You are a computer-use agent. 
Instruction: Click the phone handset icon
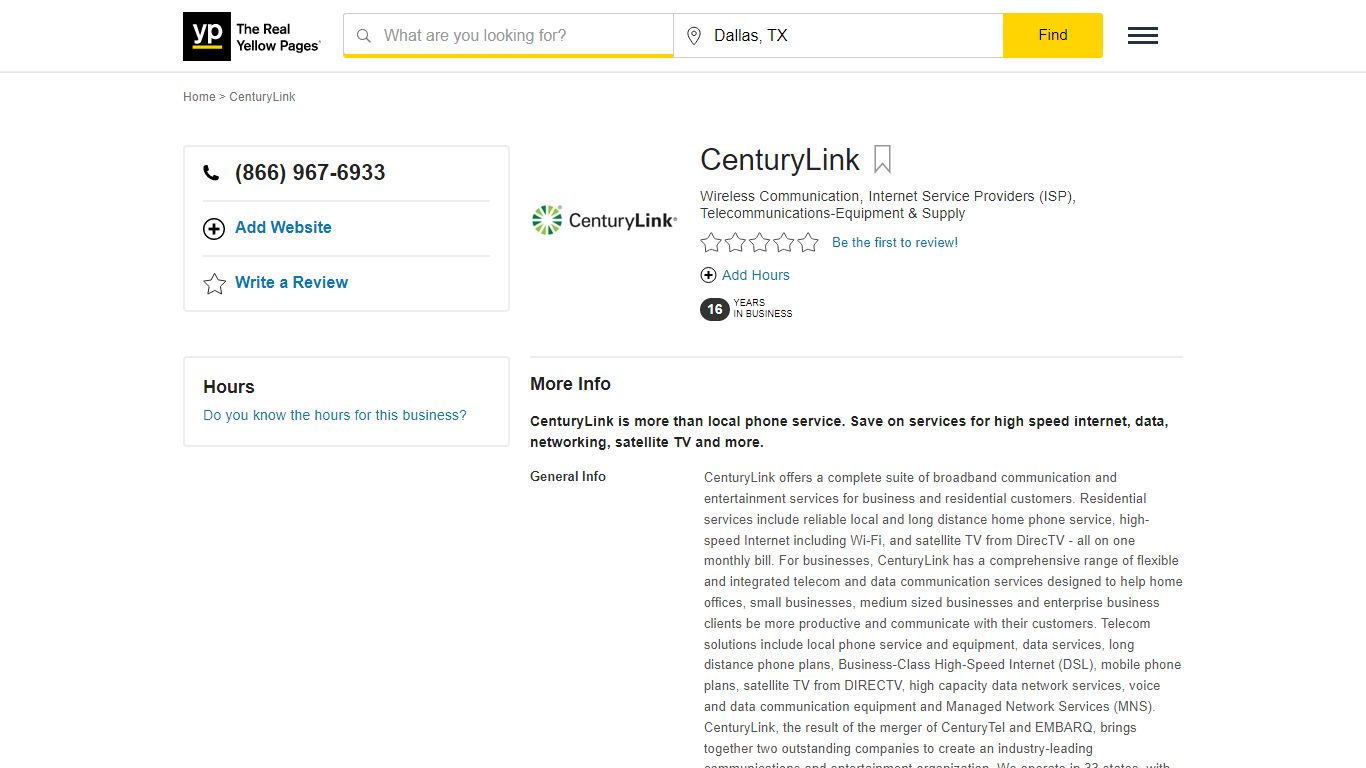coord(211,173)
